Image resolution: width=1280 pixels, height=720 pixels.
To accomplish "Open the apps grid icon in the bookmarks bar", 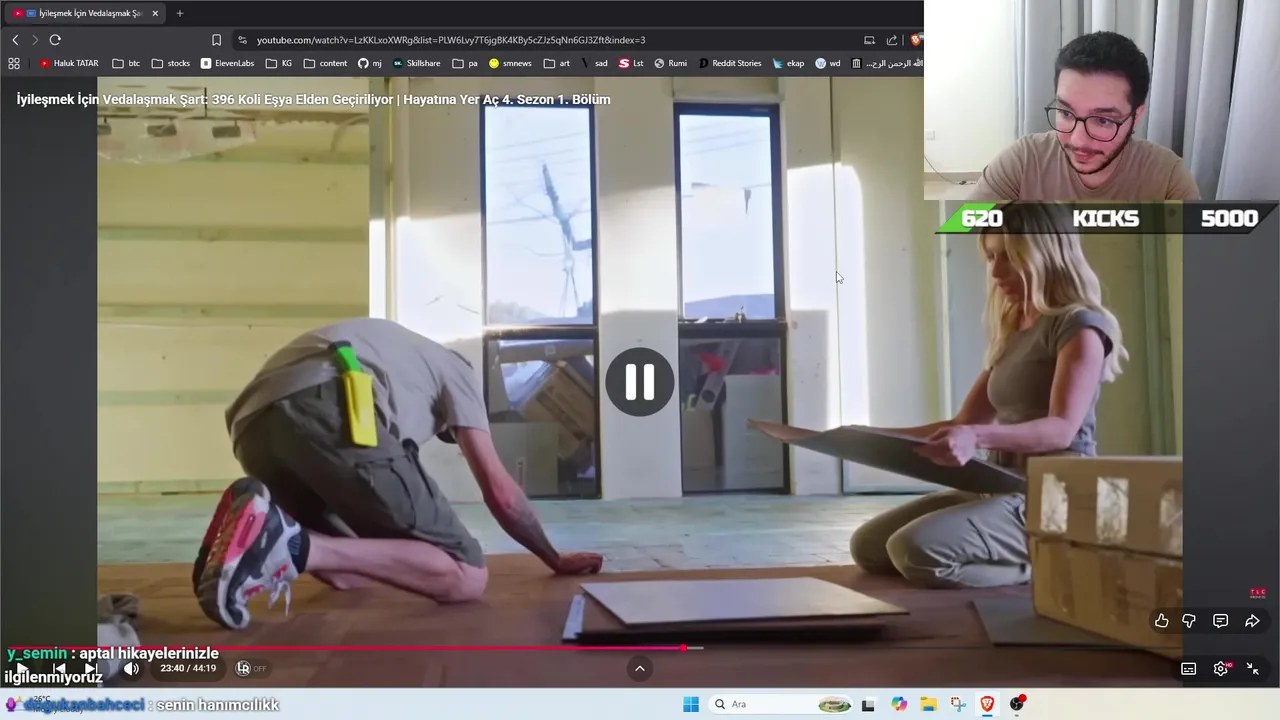I will coord(14,63).
